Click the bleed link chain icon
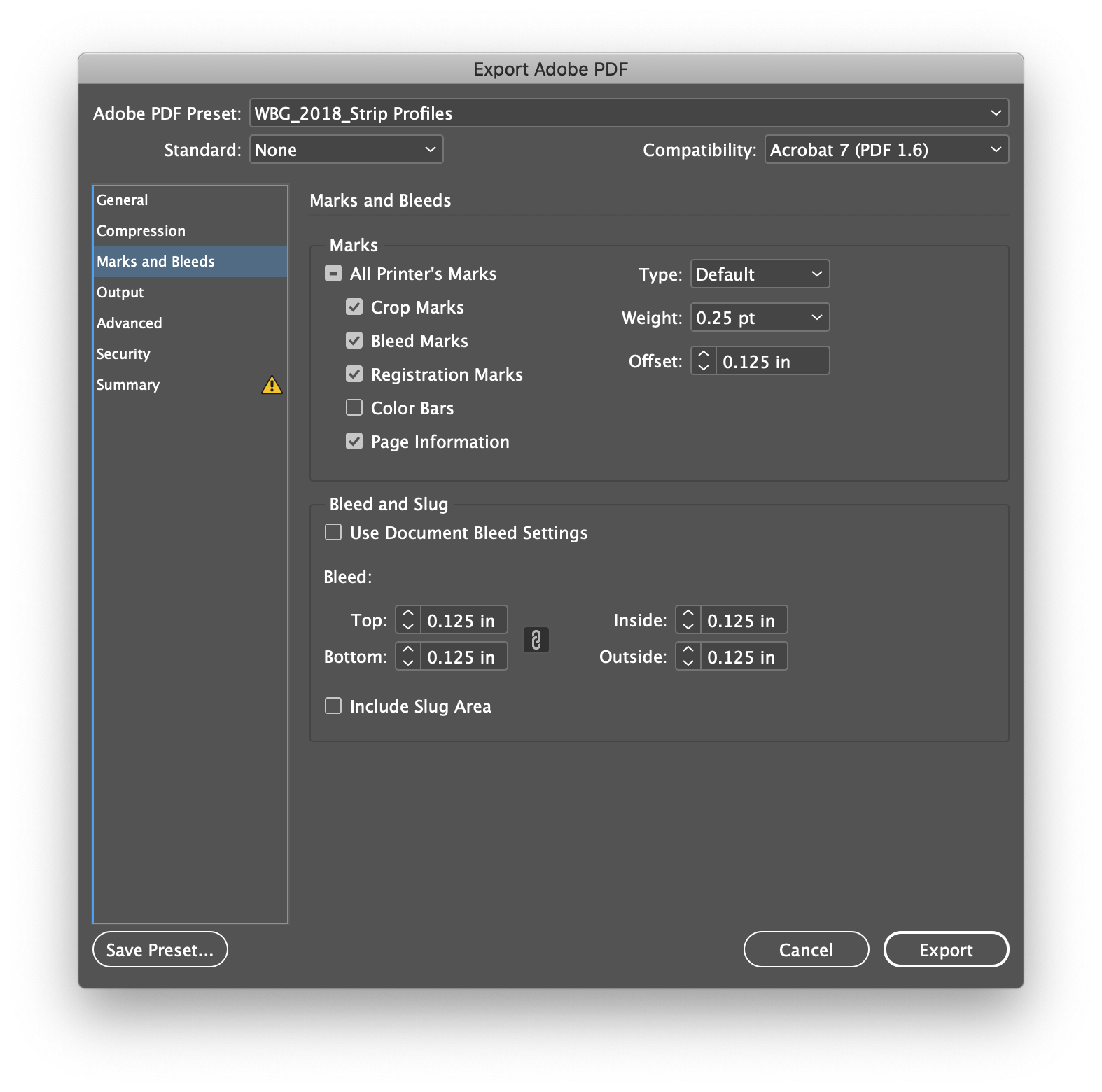Screen dimensions: 1102x1092 [x=536, y=639]
